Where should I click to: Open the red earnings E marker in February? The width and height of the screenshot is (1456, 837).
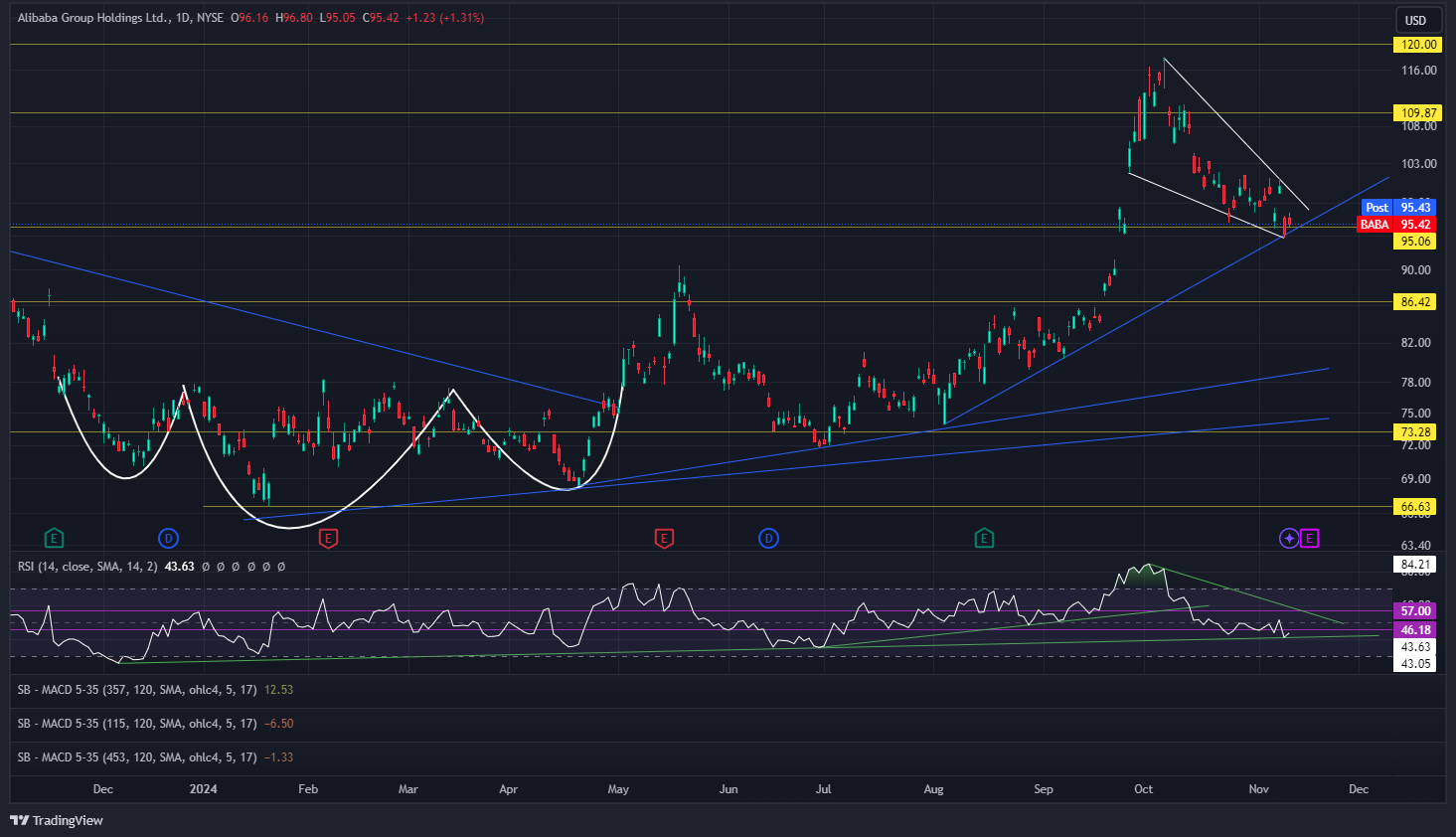click(328, 539)
